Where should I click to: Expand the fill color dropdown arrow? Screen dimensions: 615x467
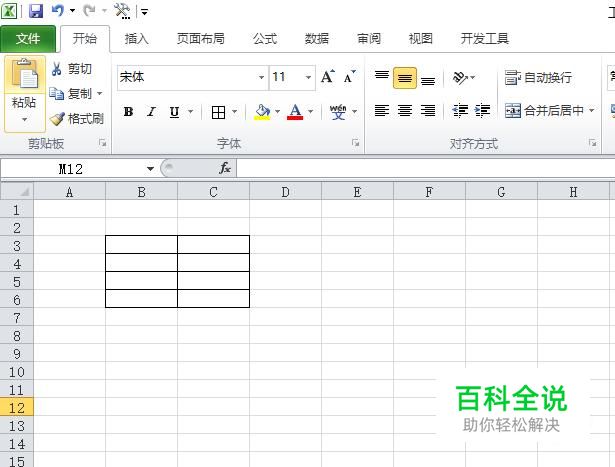click(278, 112)
